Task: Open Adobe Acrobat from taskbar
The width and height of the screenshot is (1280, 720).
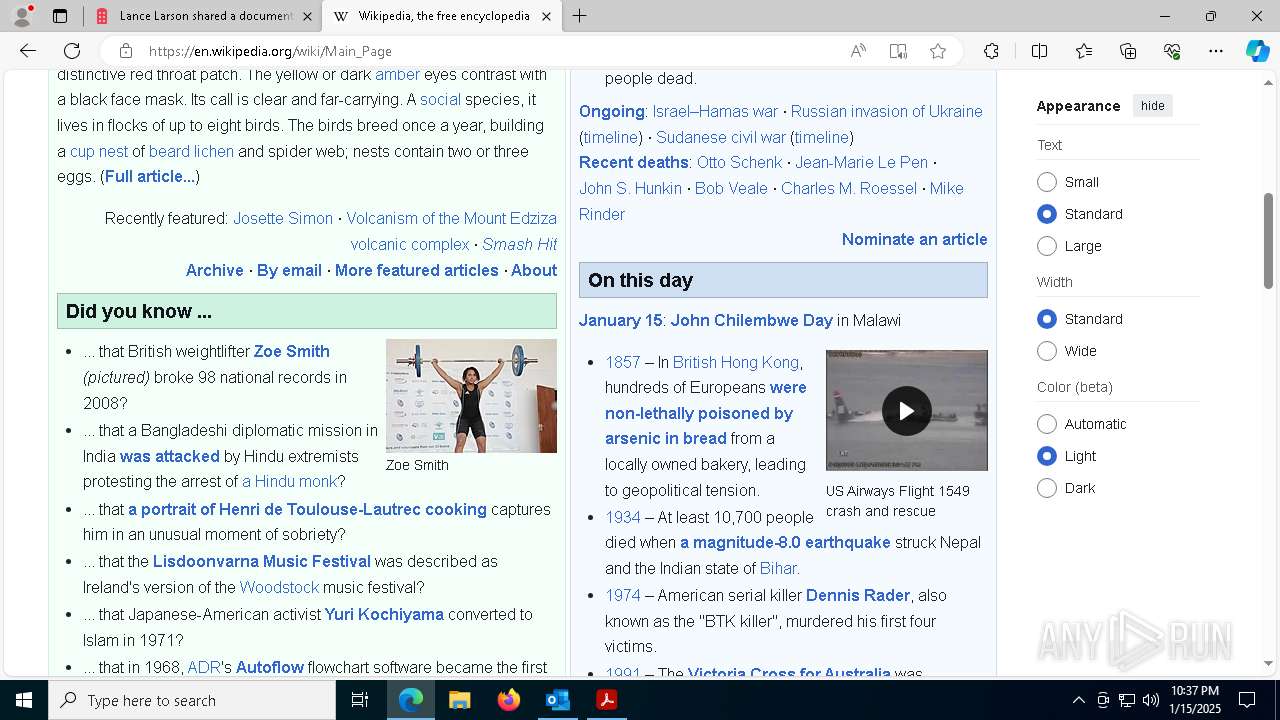Action: point(606,700)
